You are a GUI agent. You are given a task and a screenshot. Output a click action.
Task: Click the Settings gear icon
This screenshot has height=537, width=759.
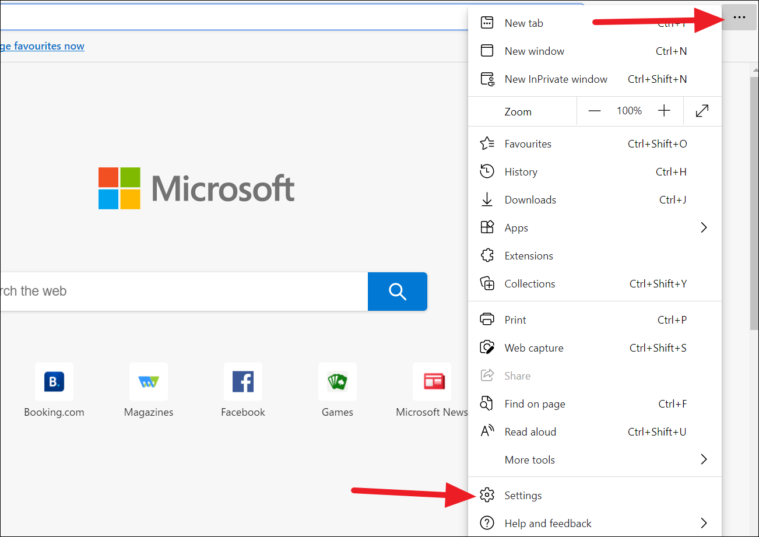487,495
